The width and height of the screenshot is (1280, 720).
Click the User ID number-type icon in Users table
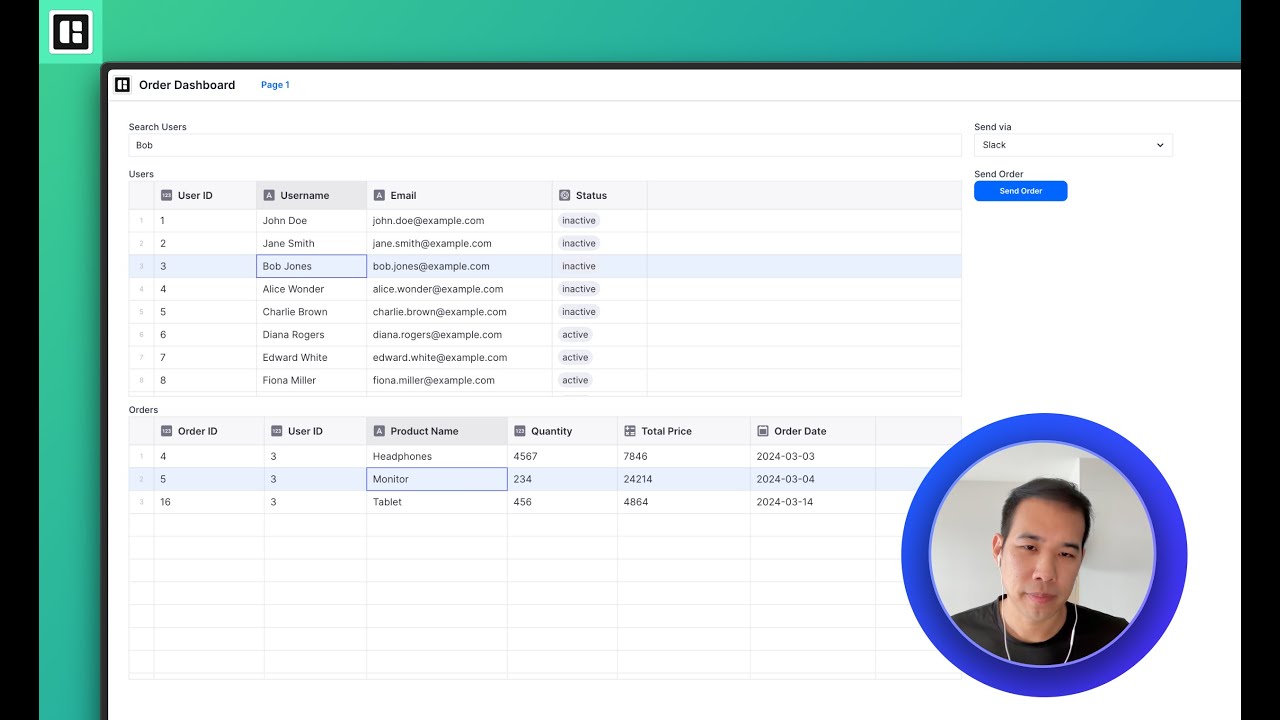pos(166,196)
